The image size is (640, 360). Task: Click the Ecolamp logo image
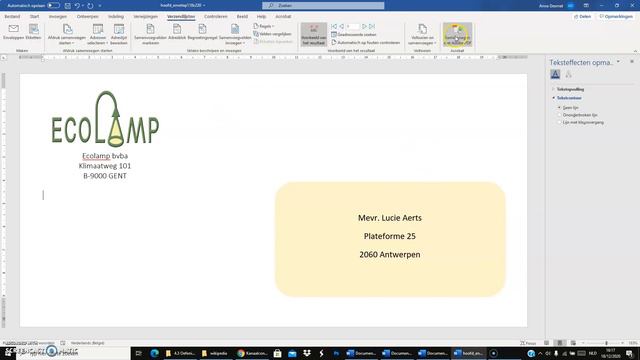click(x=105, y=119)
